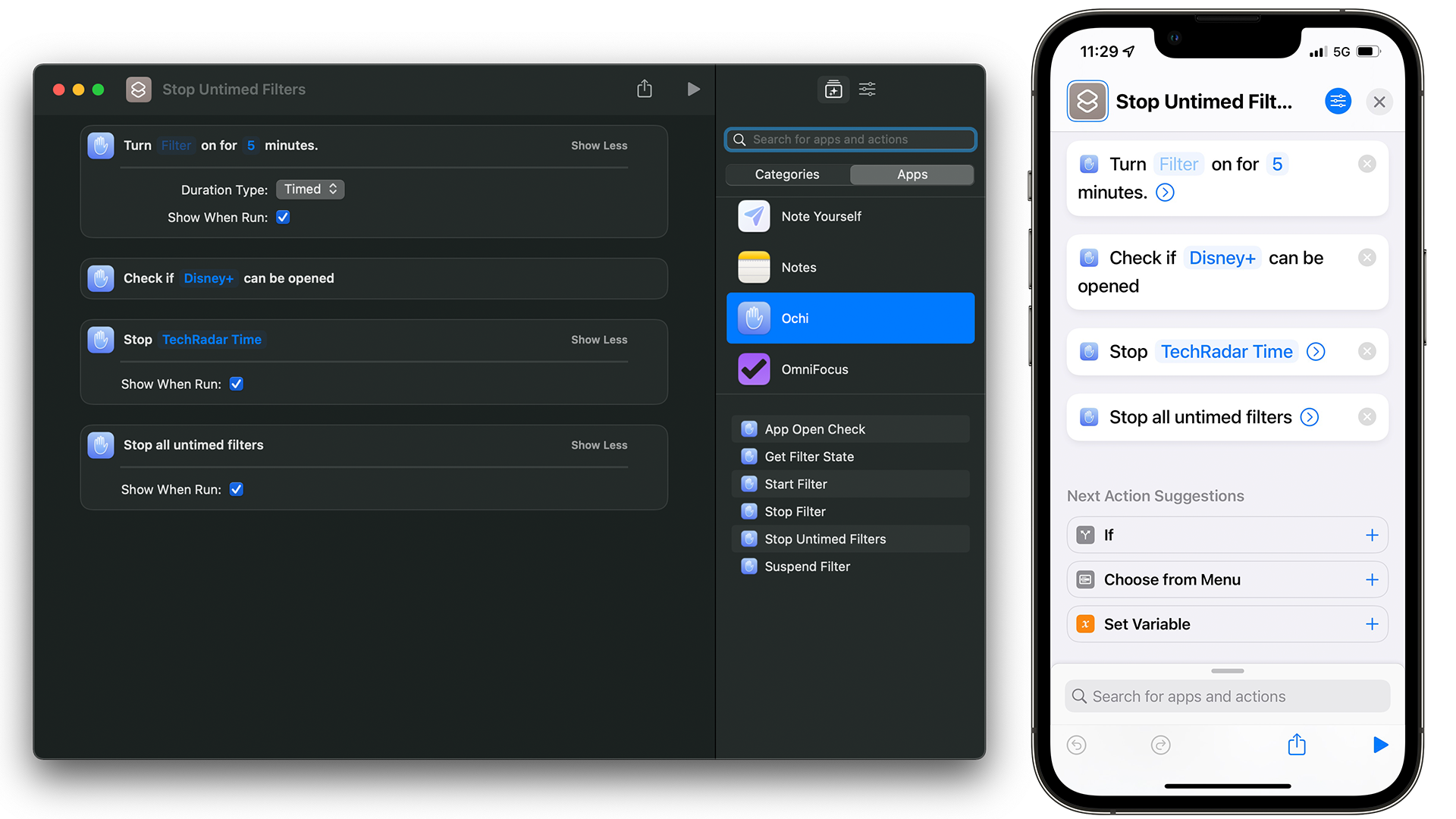Click the Start Filter action icon
Screen dimensions: 1456x819
pyautogui.click(x=749, y=483)
